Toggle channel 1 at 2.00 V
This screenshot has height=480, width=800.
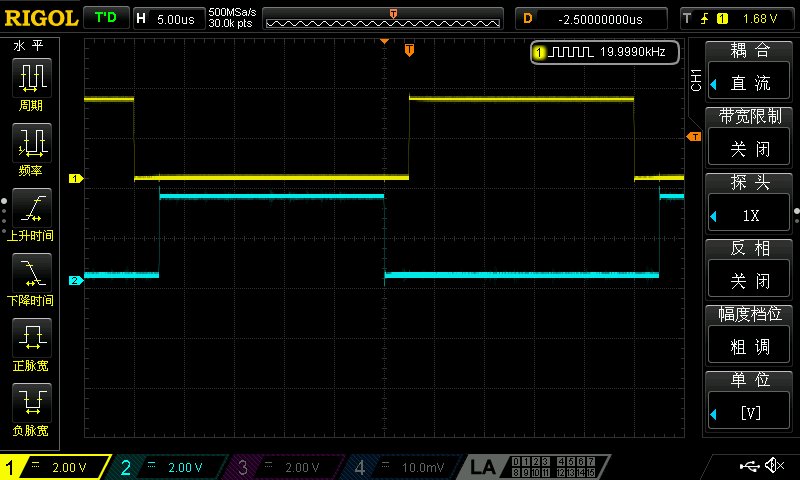pos(55,467)
